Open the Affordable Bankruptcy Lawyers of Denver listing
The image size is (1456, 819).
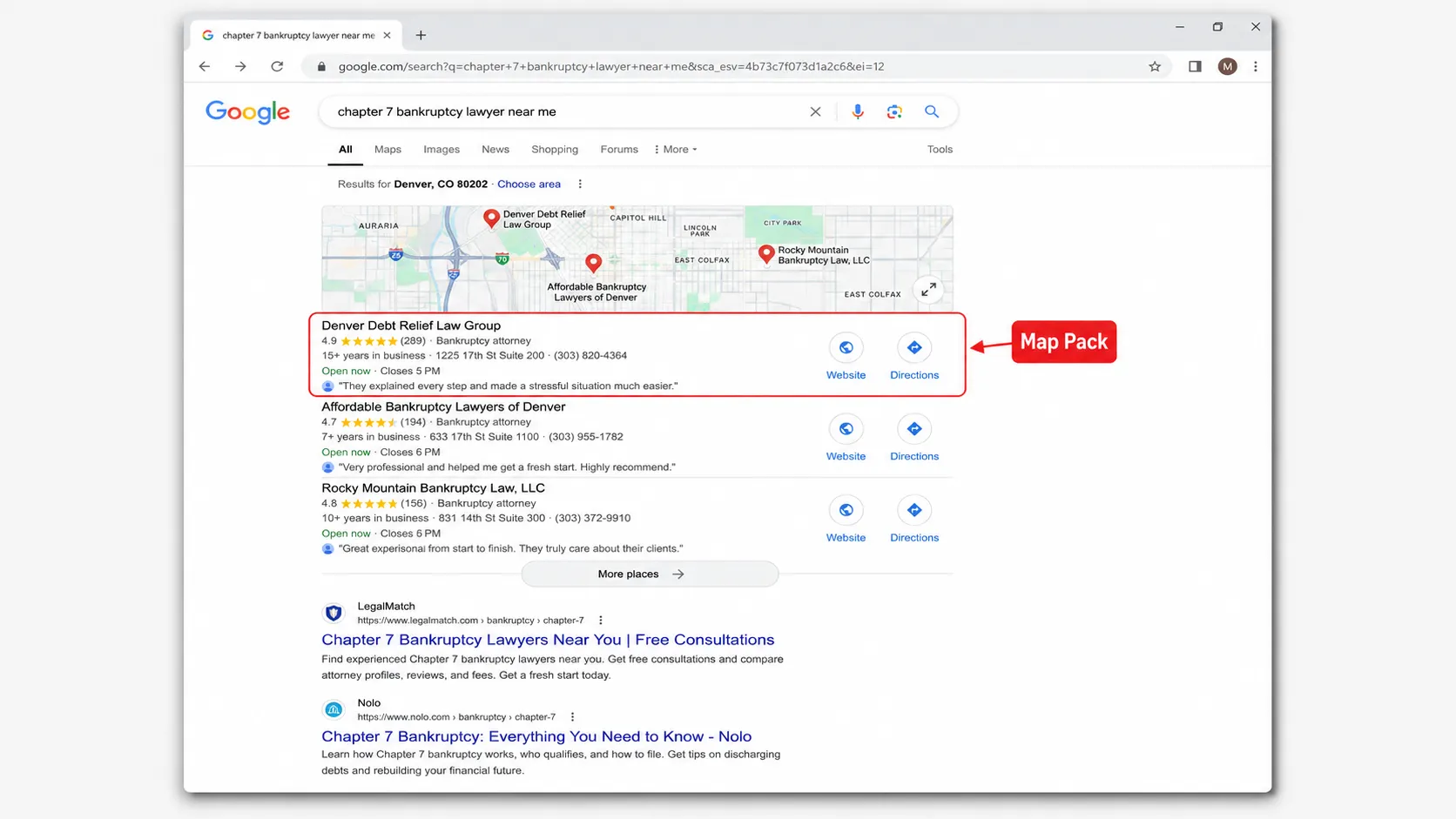tap(443, 406)
